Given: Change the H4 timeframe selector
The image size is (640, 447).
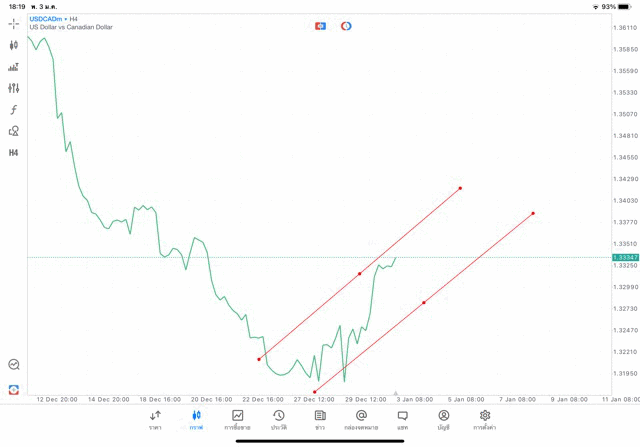Looking at the screenshot, I should point(14,153).
